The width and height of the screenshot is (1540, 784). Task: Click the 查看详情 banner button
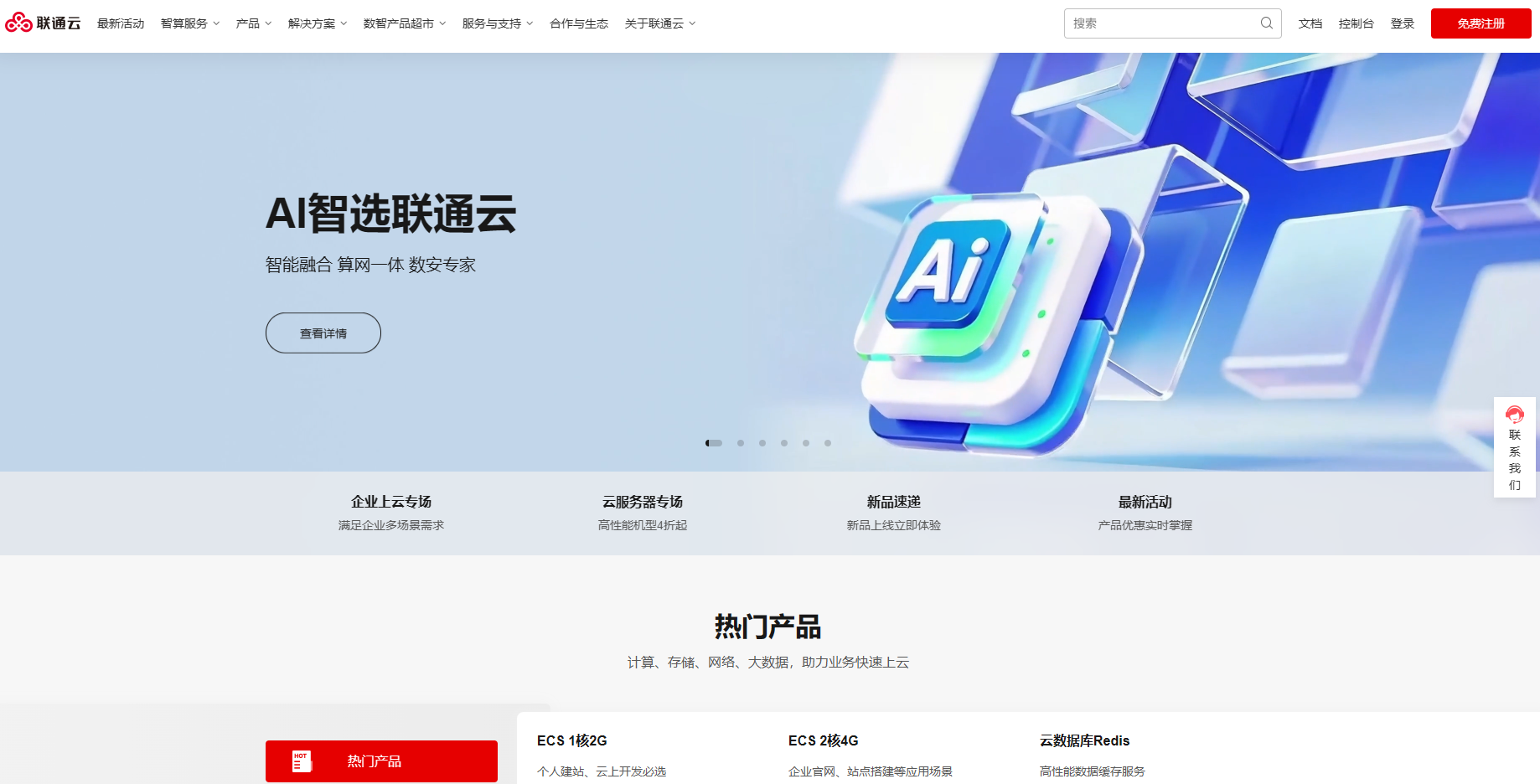point(323,333)
